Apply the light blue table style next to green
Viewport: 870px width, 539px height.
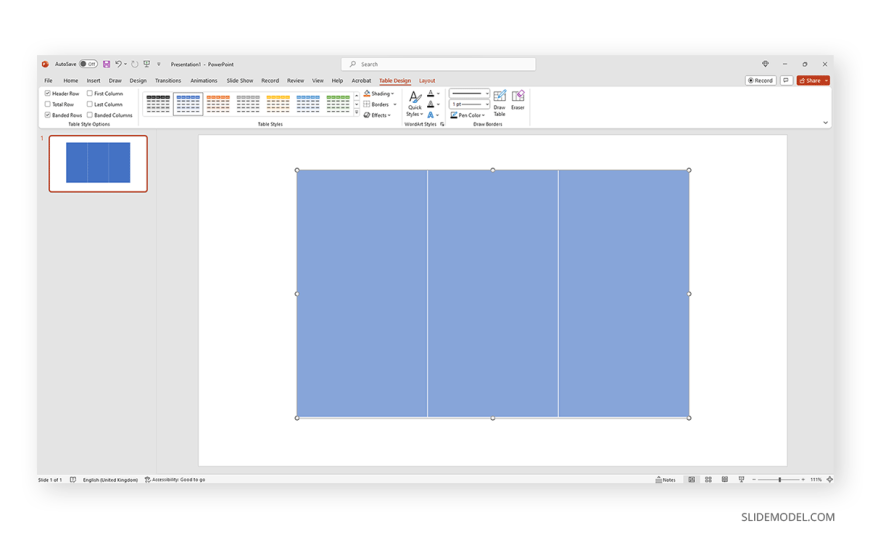(x=308, y=104)
